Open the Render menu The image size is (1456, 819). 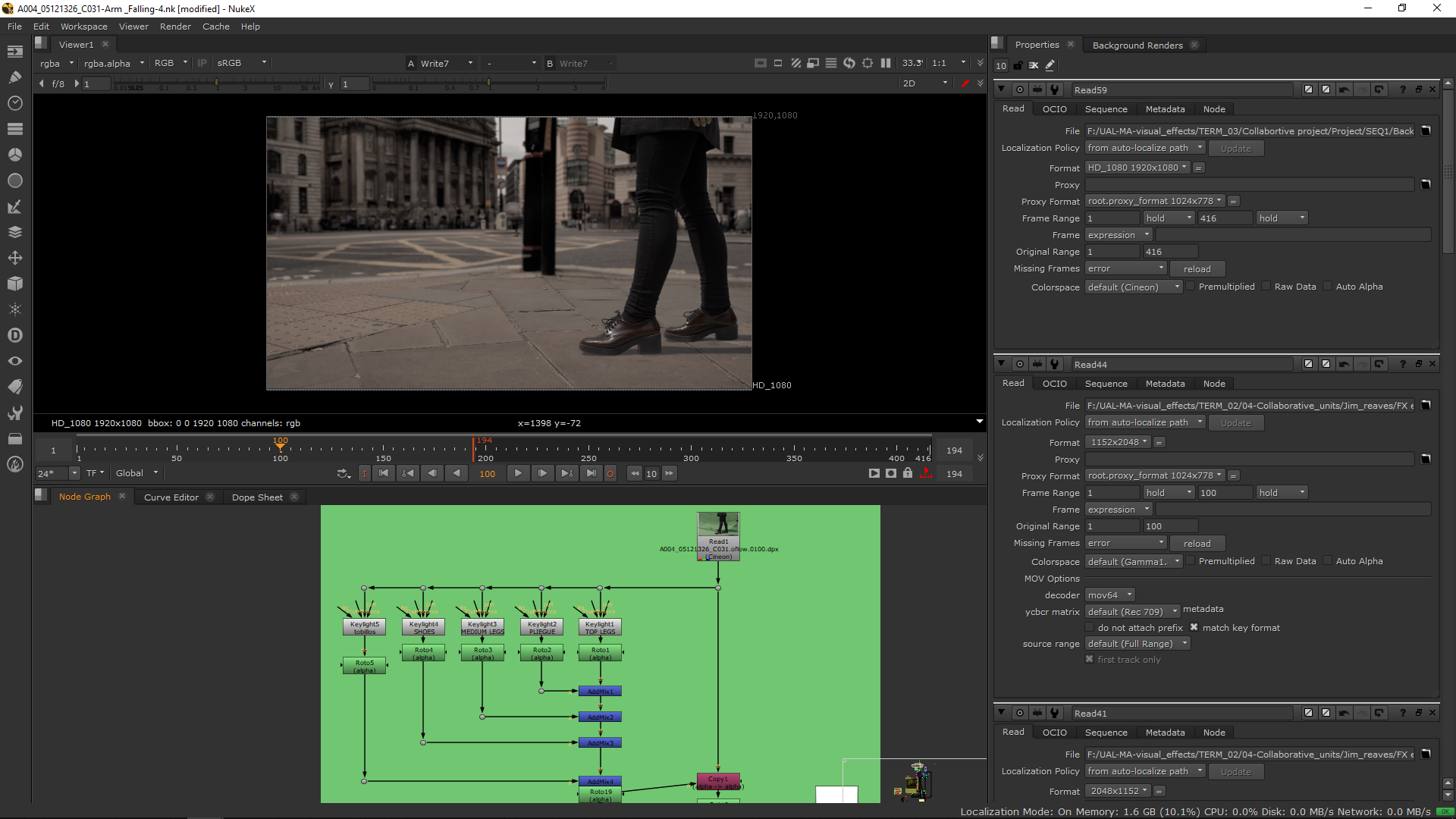[x=175, y=27]
